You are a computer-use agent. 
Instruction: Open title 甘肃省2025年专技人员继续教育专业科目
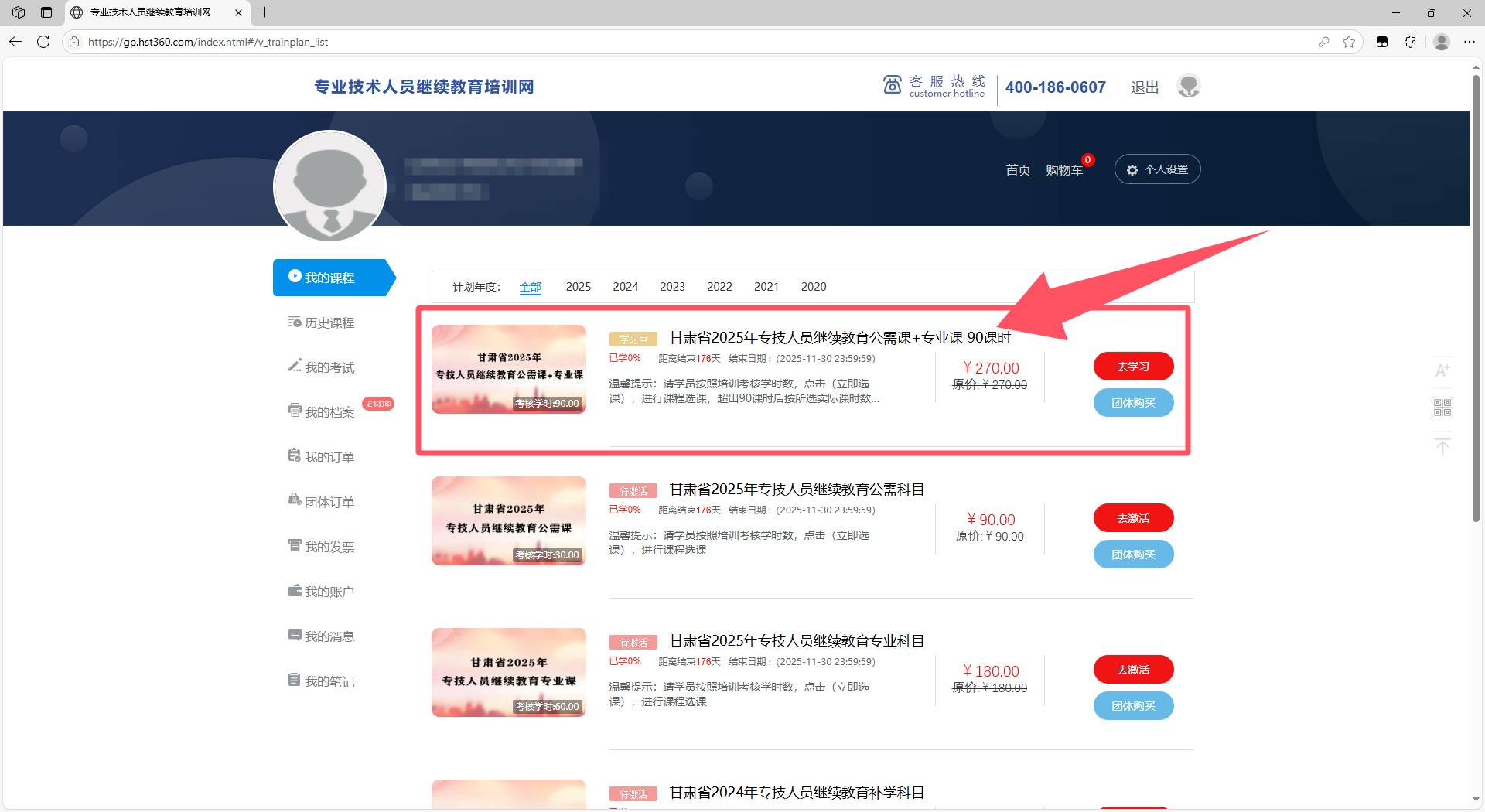pos(797,641)
